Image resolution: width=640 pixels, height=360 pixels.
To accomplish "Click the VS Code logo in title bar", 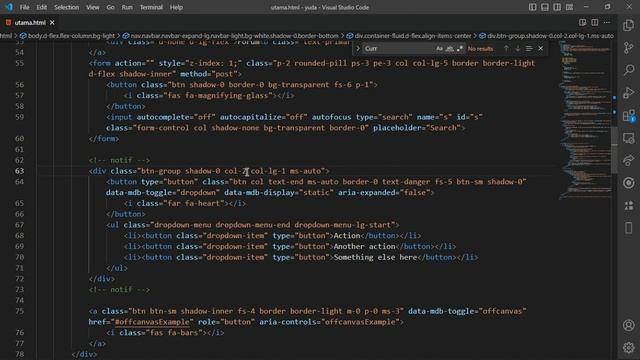I will point(9,7).
